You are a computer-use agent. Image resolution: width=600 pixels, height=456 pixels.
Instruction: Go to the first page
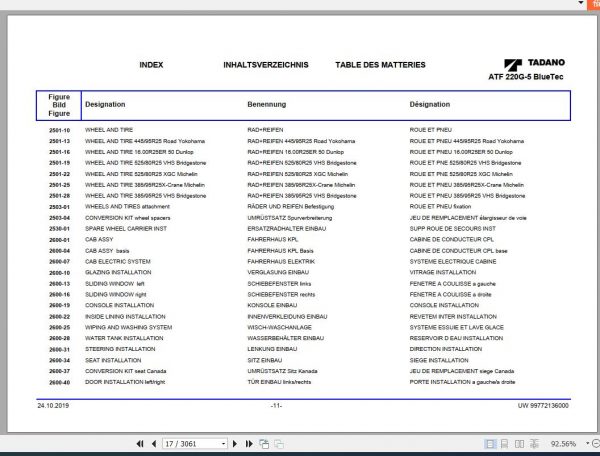pos(140,444)
